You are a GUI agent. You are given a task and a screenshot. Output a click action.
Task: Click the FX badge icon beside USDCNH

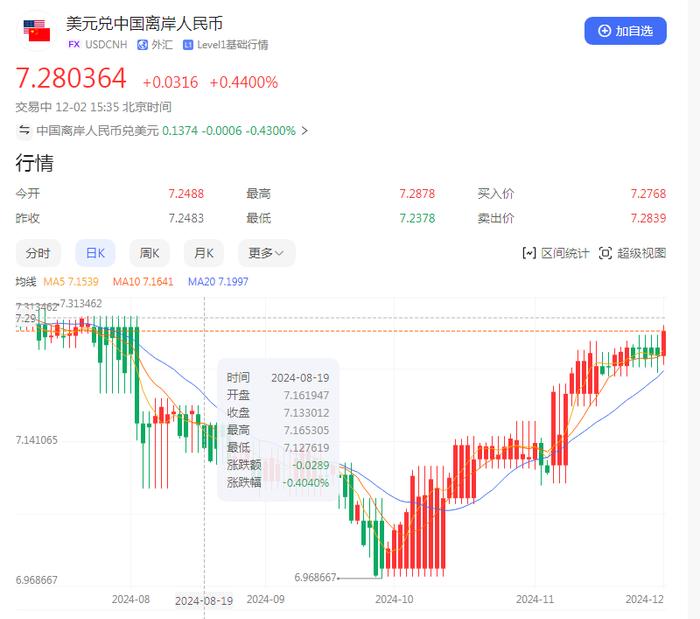coord(73,45)
